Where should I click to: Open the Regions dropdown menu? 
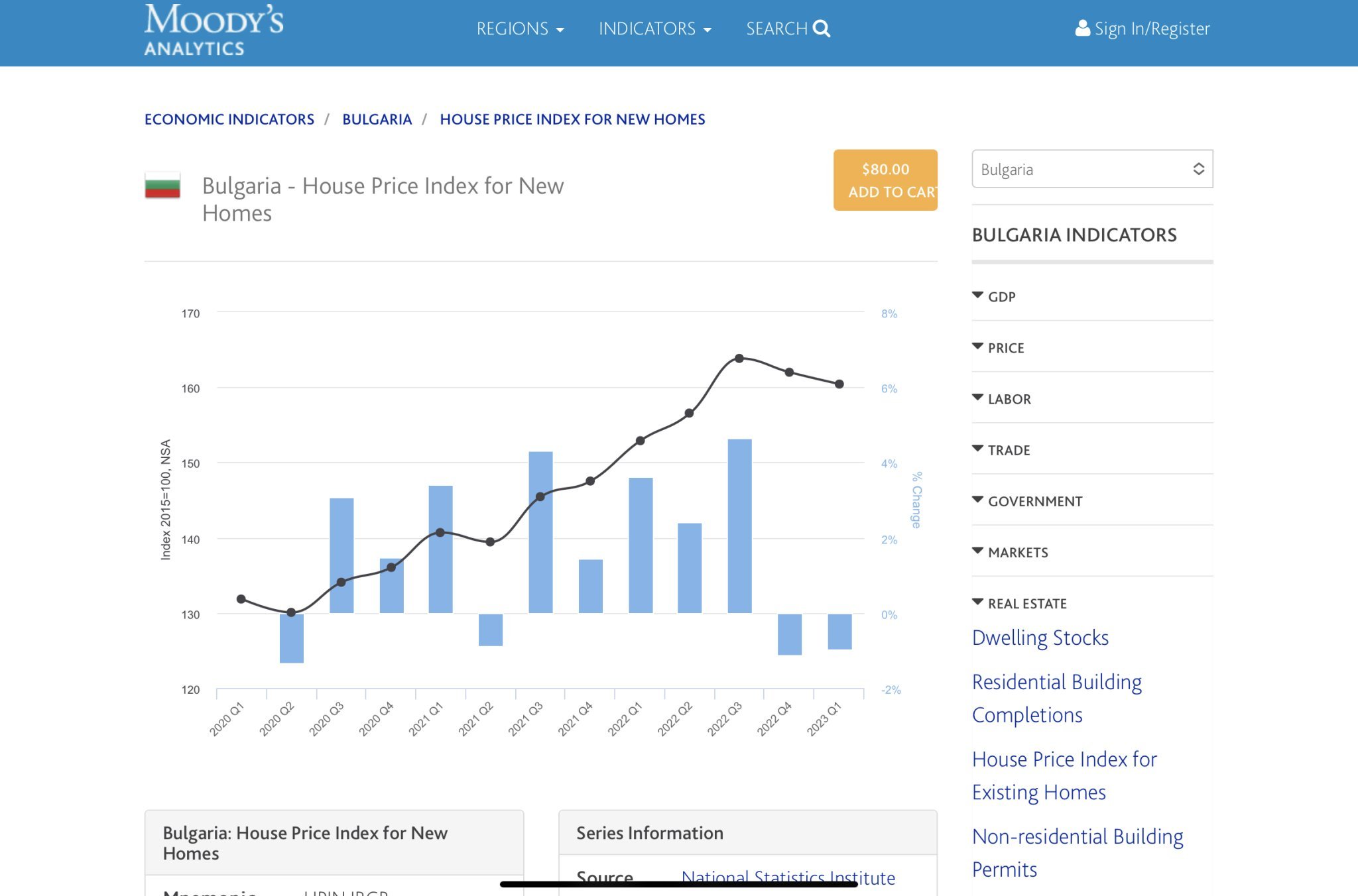pyautogui.click(x=520, y=28)
